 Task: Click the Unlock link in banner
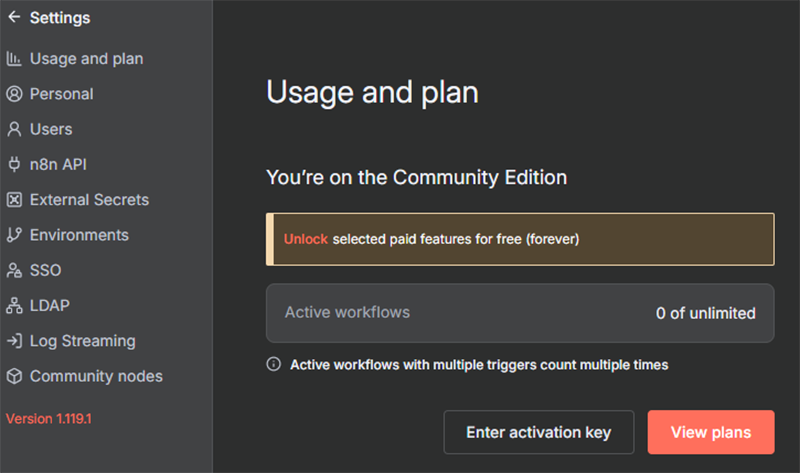(306, 239)
